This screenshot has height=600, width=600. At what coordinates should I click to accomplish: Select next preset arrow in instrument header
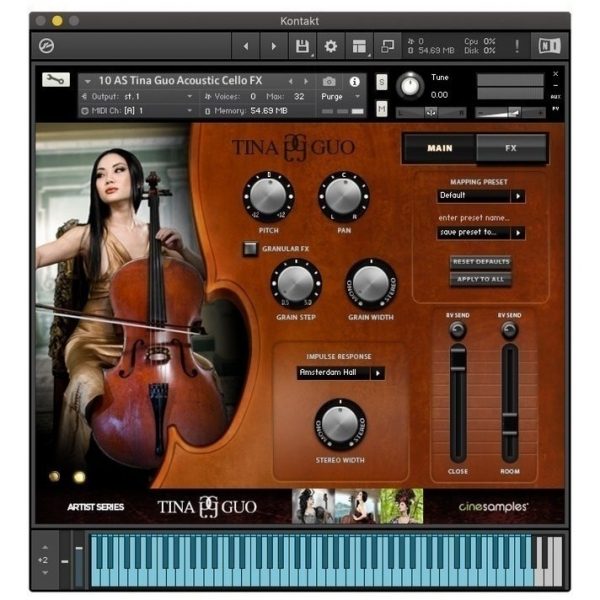[306, 82]
